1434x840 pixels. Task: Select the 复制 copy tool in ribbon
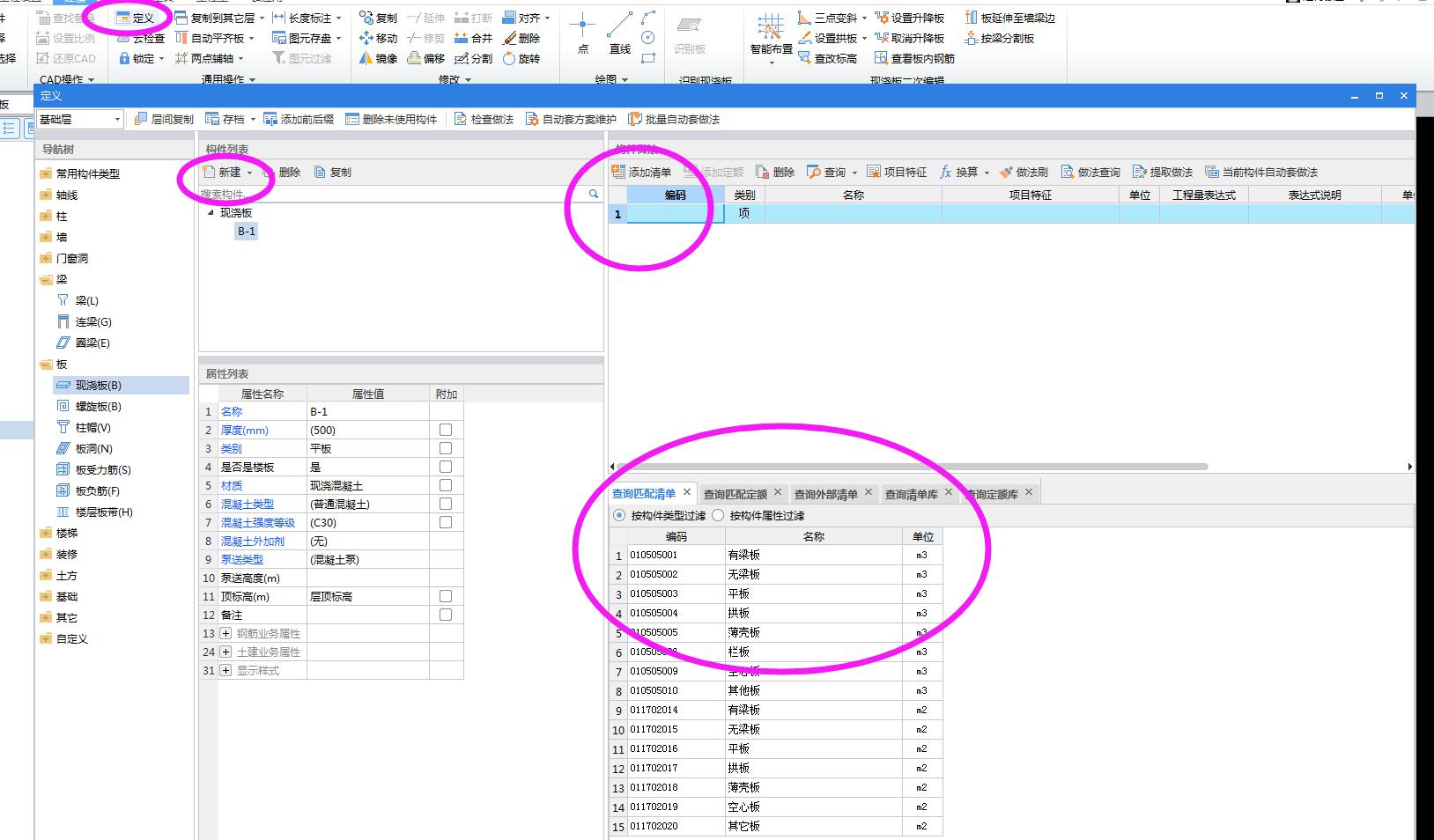point(378,18)
